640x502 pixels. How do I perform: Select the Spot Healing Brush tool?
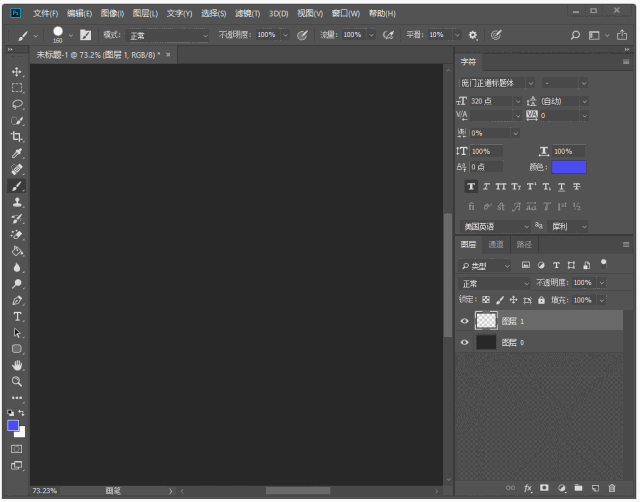17,169
